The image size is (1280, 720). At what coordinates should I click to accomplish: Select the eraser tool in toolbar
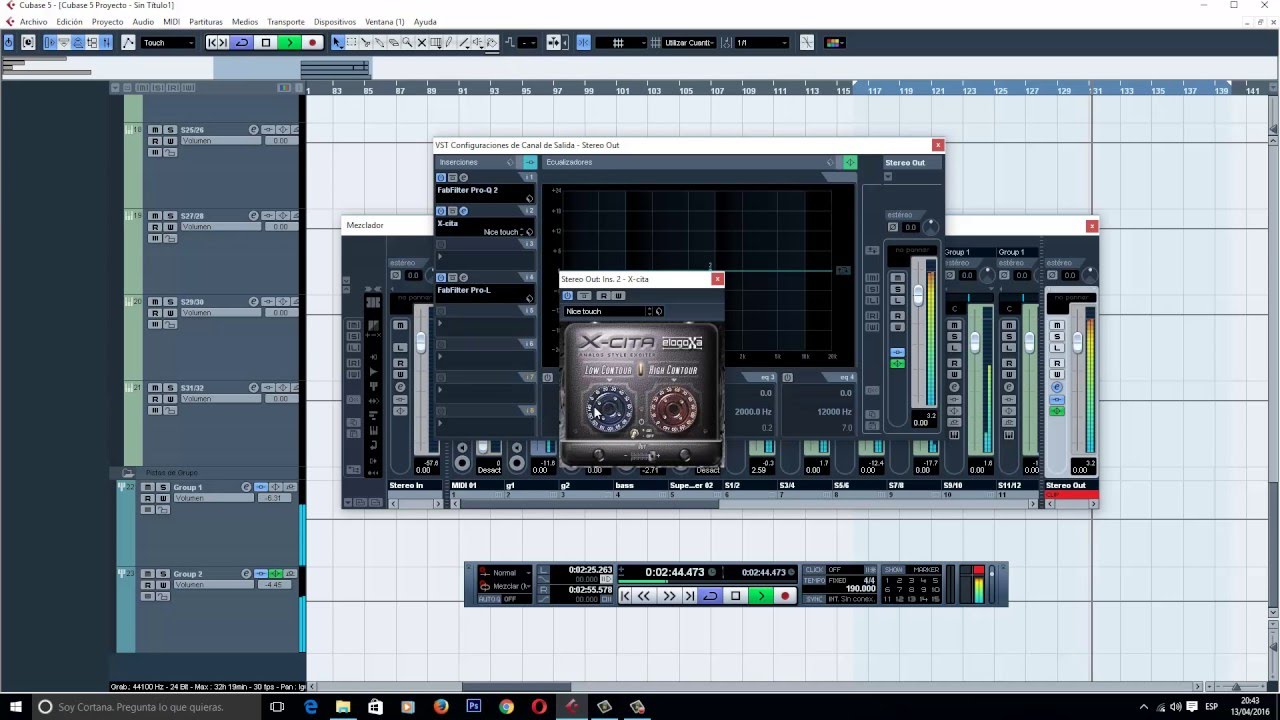pyautogui.click(x=393, y=42)
